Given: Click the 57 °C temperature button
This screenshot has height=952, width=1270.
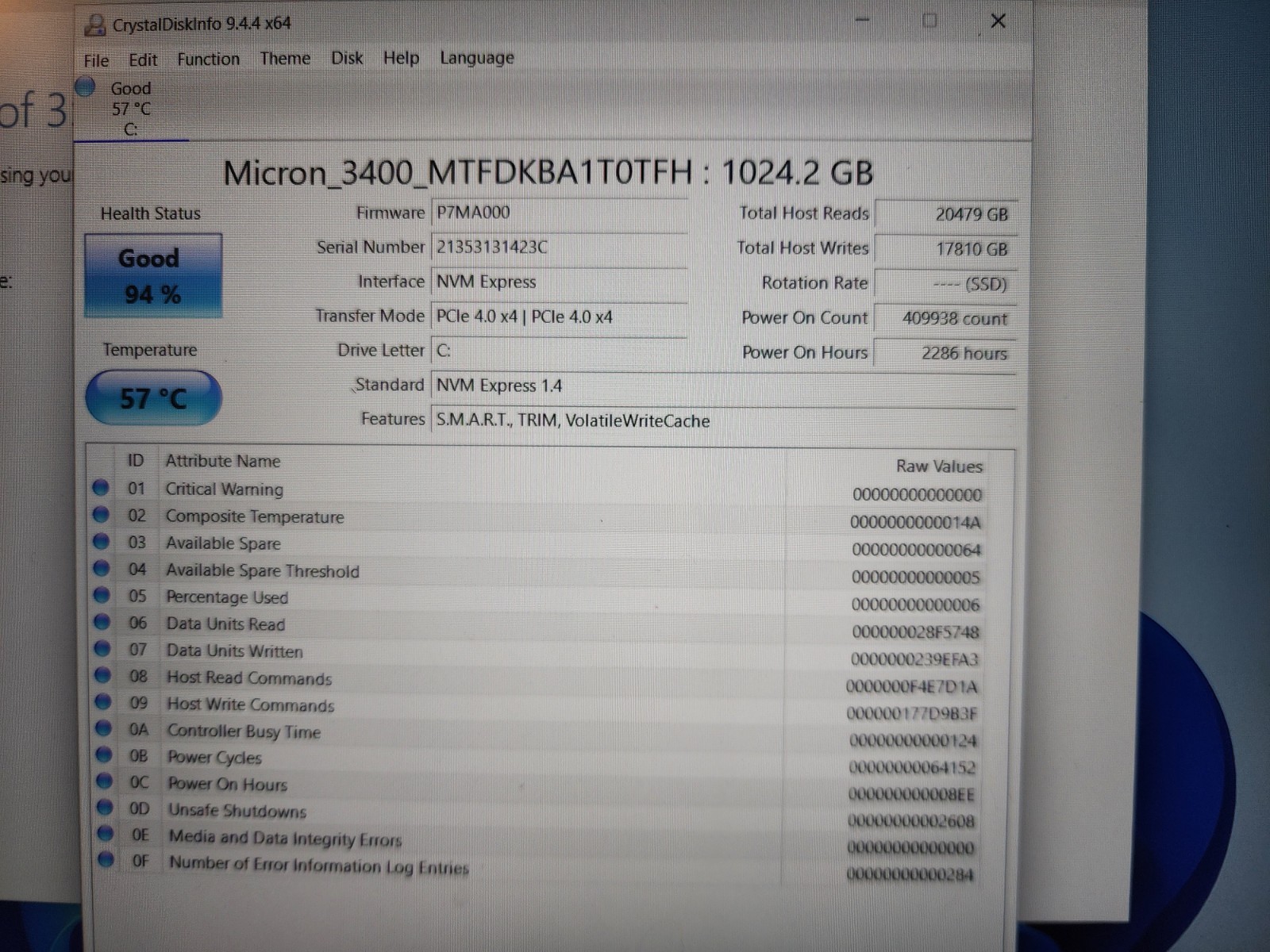Looking at the screenshot, I should click(x=153, y=397).
